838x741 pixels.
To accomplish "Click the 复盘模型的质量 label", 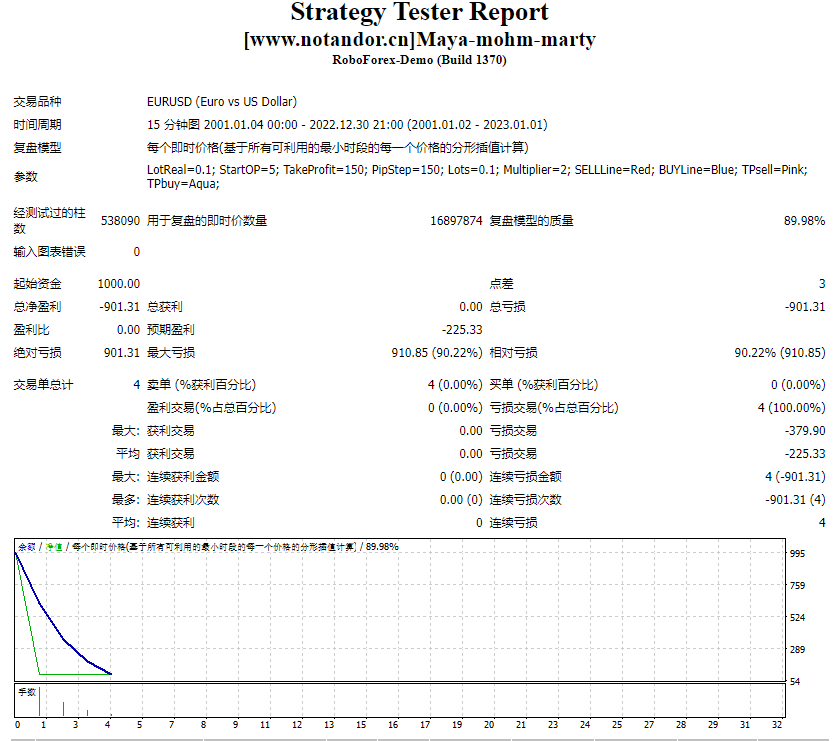I will click(531, 221).
